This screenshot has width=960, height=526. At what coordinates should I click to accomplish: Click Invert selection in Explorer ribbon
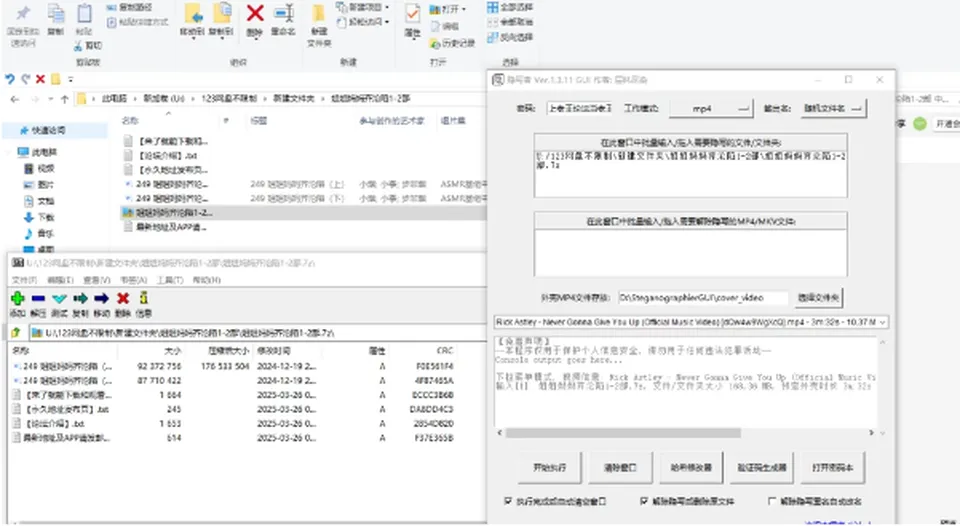tap(509, 37)
